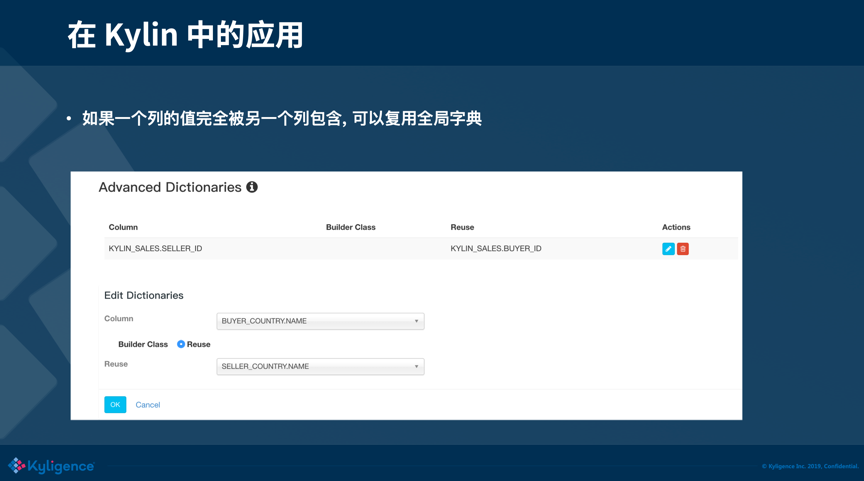Click the Kyligence copyright notice text
Screen dimensions: 864x481
click(x=809, y=466)
